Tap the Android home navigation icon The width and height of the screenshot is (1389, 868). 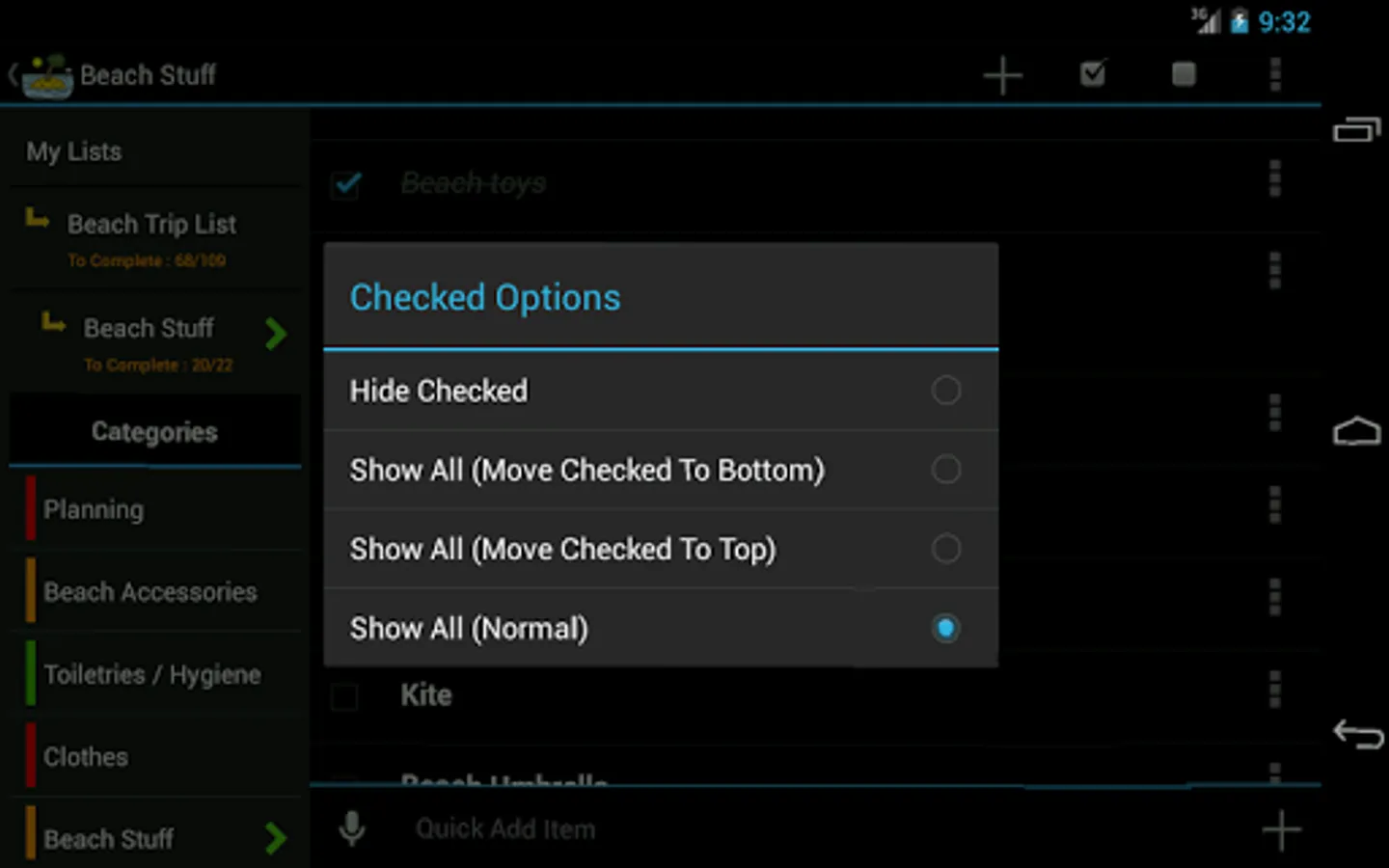tap(1357, 431)
